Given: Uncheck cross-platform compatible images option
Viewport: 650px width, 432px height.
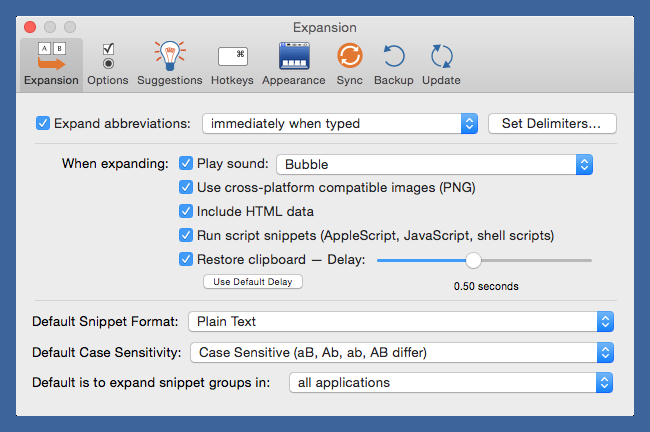Looking at the screenshot, I should click(x=186, y=188).
